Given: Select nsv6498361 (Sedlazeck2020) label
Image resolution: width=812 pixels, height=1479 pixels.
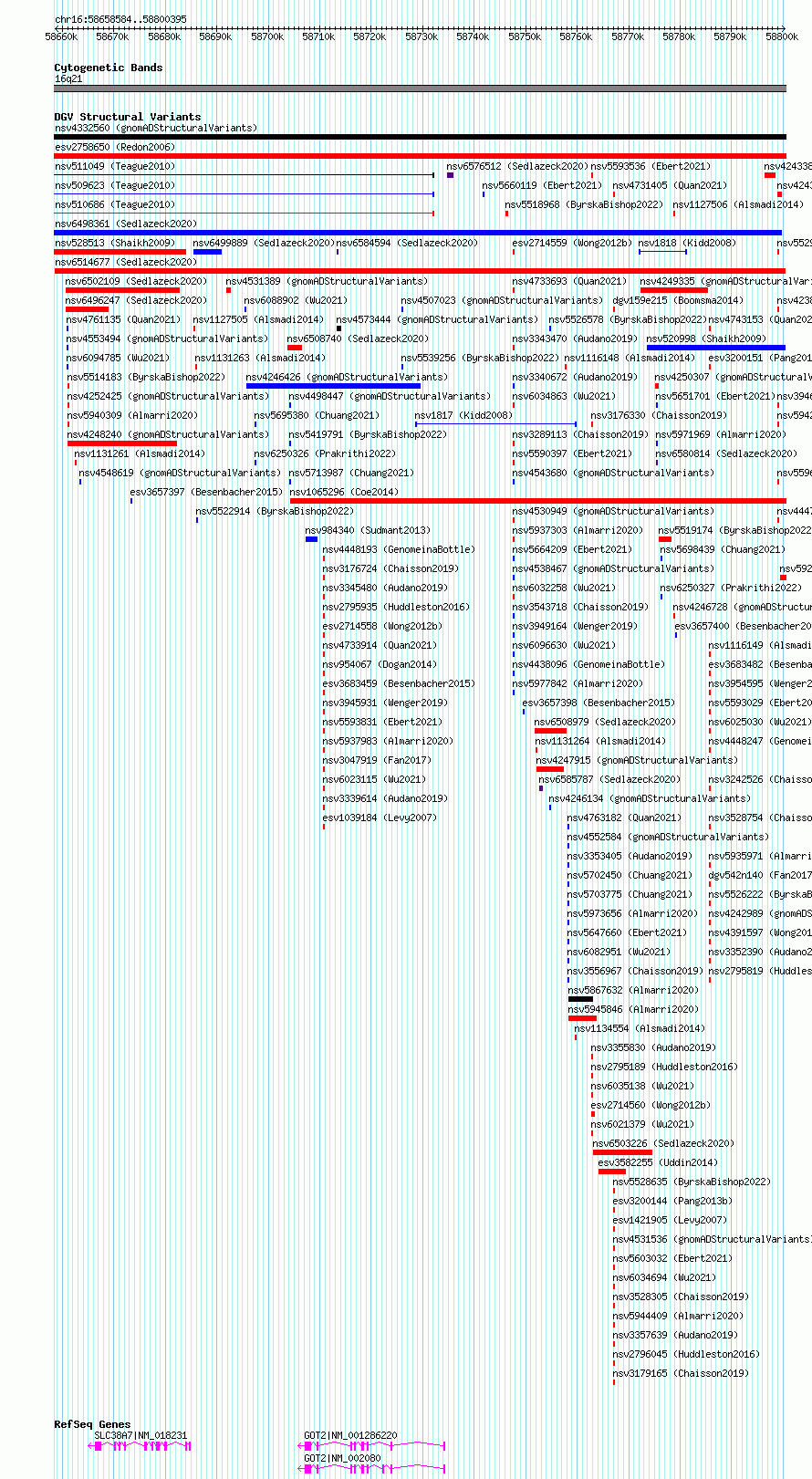Looking at the screenshot, I should 126,224.
